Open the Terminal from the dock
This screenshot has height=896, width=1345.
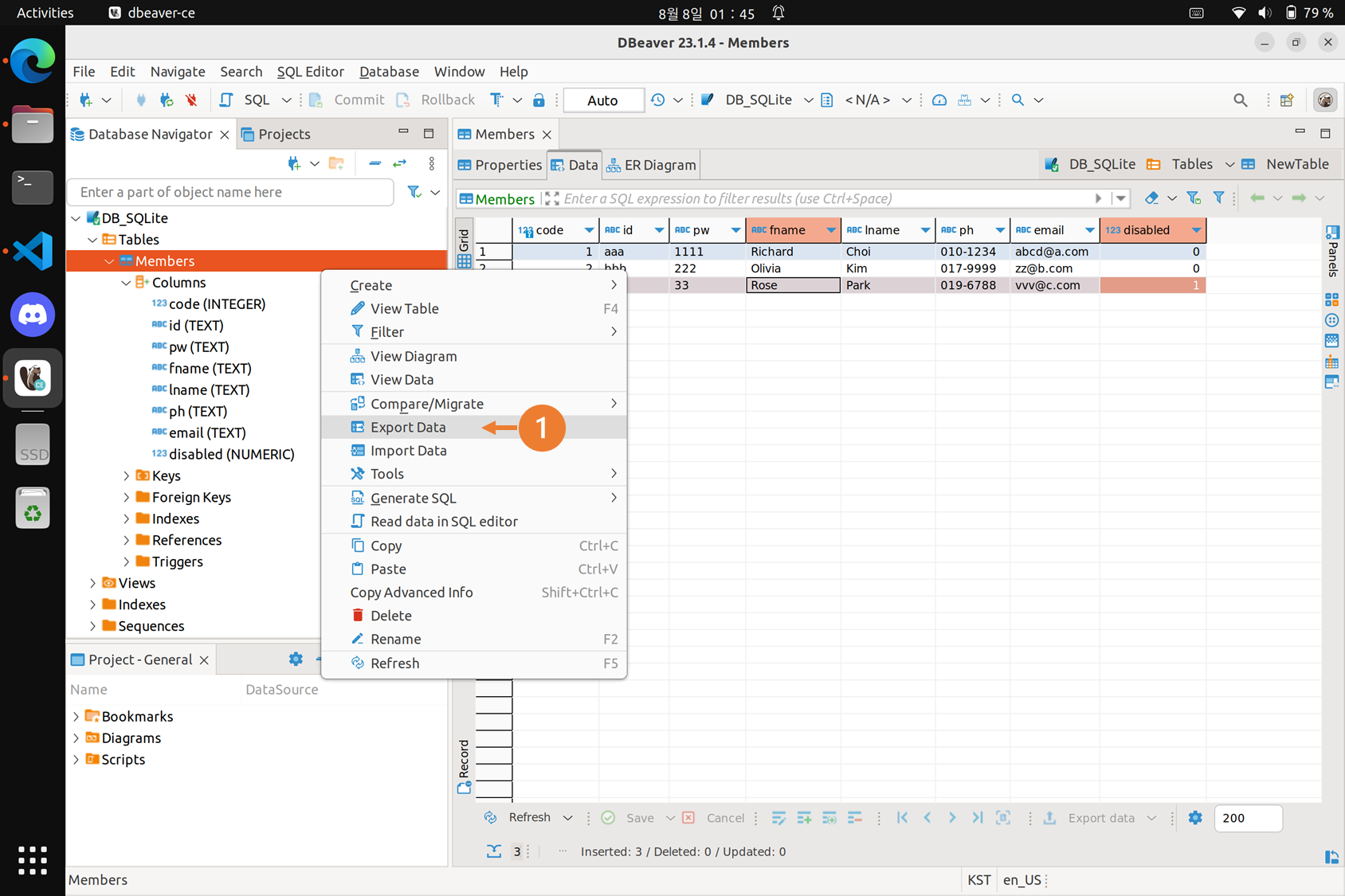tap(33, 187)
